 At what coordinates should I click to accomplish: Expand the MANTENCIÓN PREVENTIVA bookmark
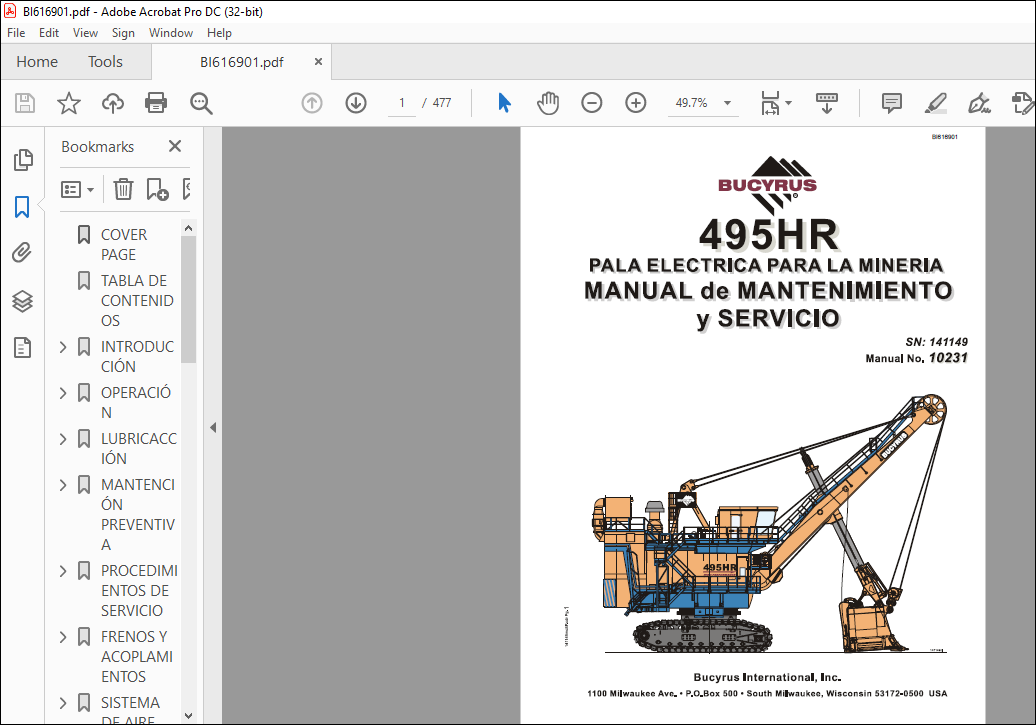click(x=63, y=485)
